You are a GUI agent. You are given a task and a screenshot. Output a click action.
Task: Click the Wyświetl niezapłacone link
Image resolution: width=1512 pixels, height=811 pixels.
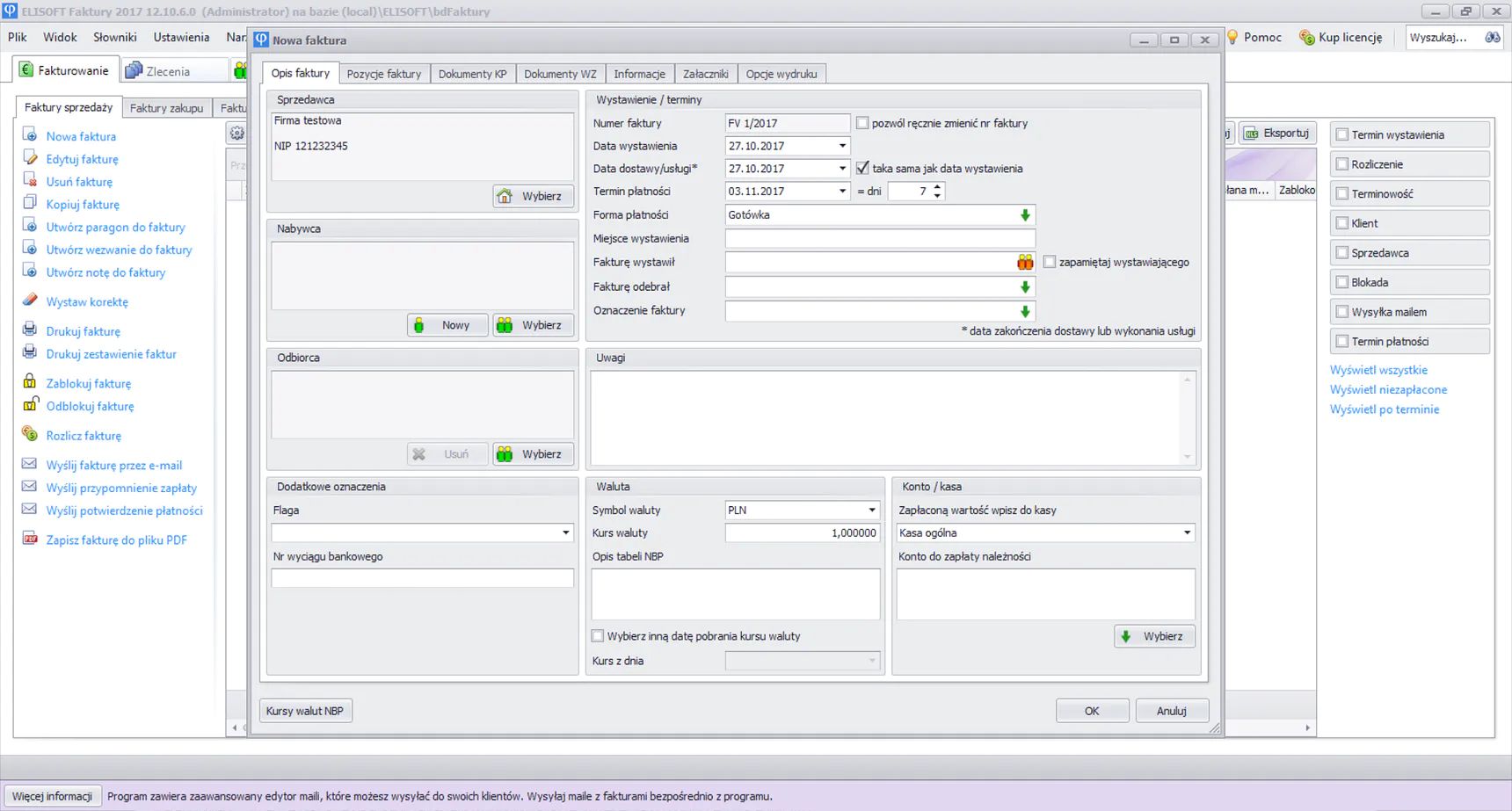pyautogui.click(x=1388, y=389)
